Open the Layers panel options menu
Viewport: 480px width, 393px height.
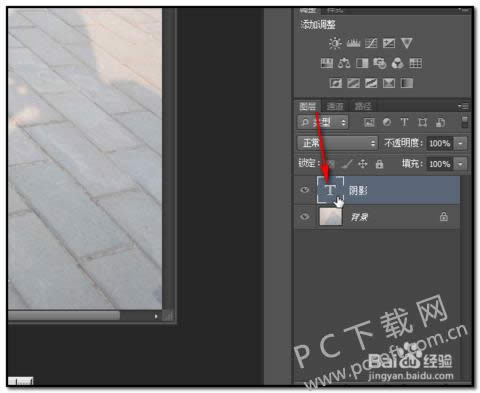[463, 106]
